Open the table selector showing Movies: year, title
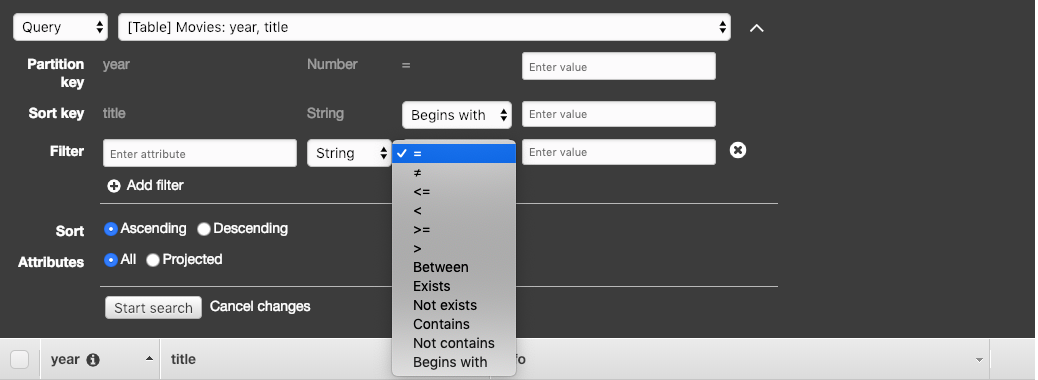Screen dimensions: 1038x380 [x=424, y=27]
